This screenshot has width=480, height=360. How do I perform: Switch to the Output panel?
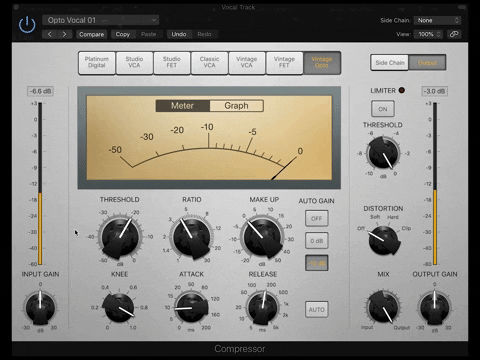click(427, 63)
